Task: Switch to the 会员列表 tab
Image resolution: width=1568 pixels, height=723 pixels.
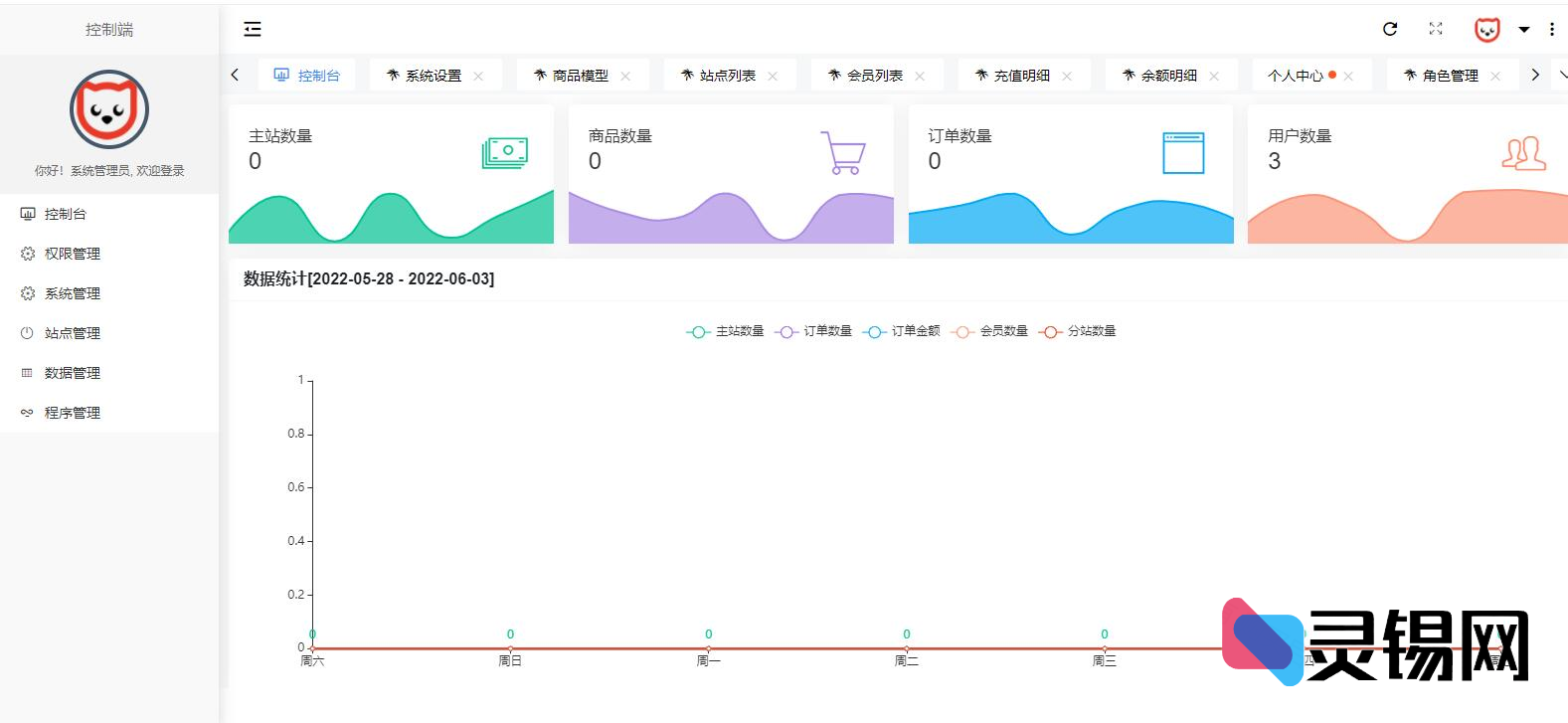Action: pos(874,76)
